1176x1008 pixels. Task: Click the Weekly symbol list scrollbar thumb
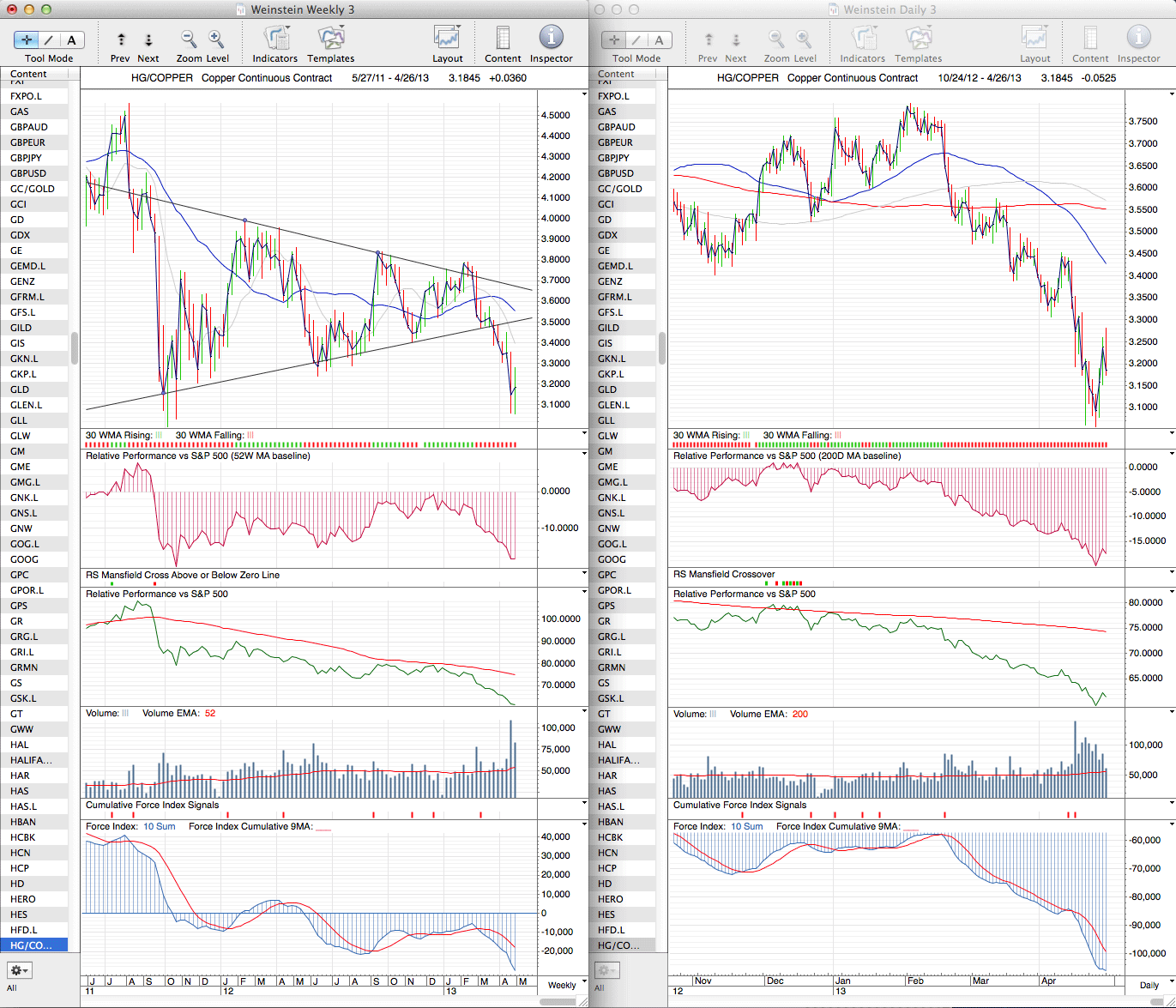click(x=75, y=348)
